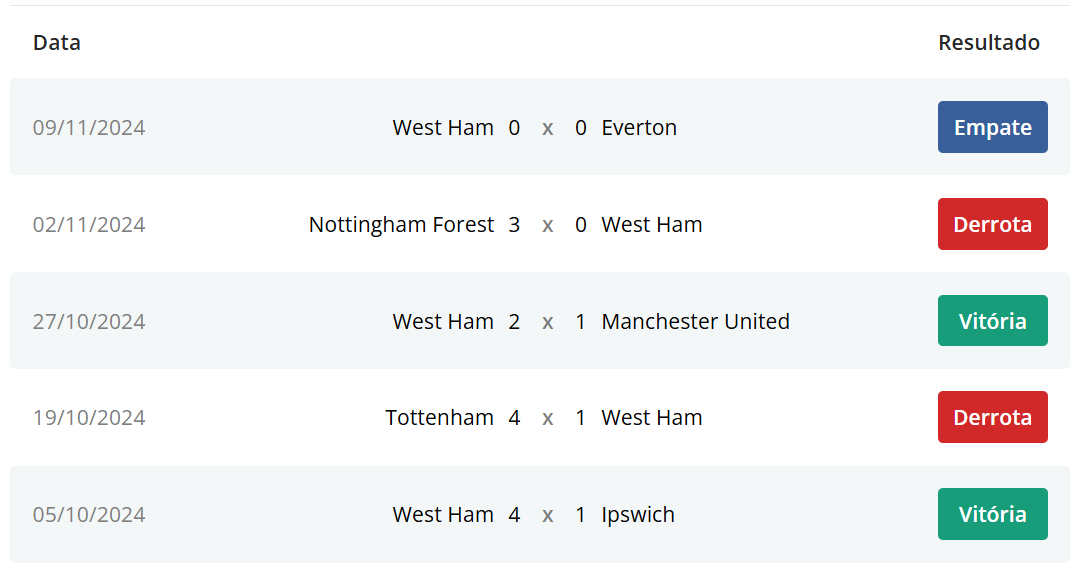Screen dimensions: 1086x574
Task: Click Derrota badge for Nottingham Forest match
Action: [x=992, y=224]
